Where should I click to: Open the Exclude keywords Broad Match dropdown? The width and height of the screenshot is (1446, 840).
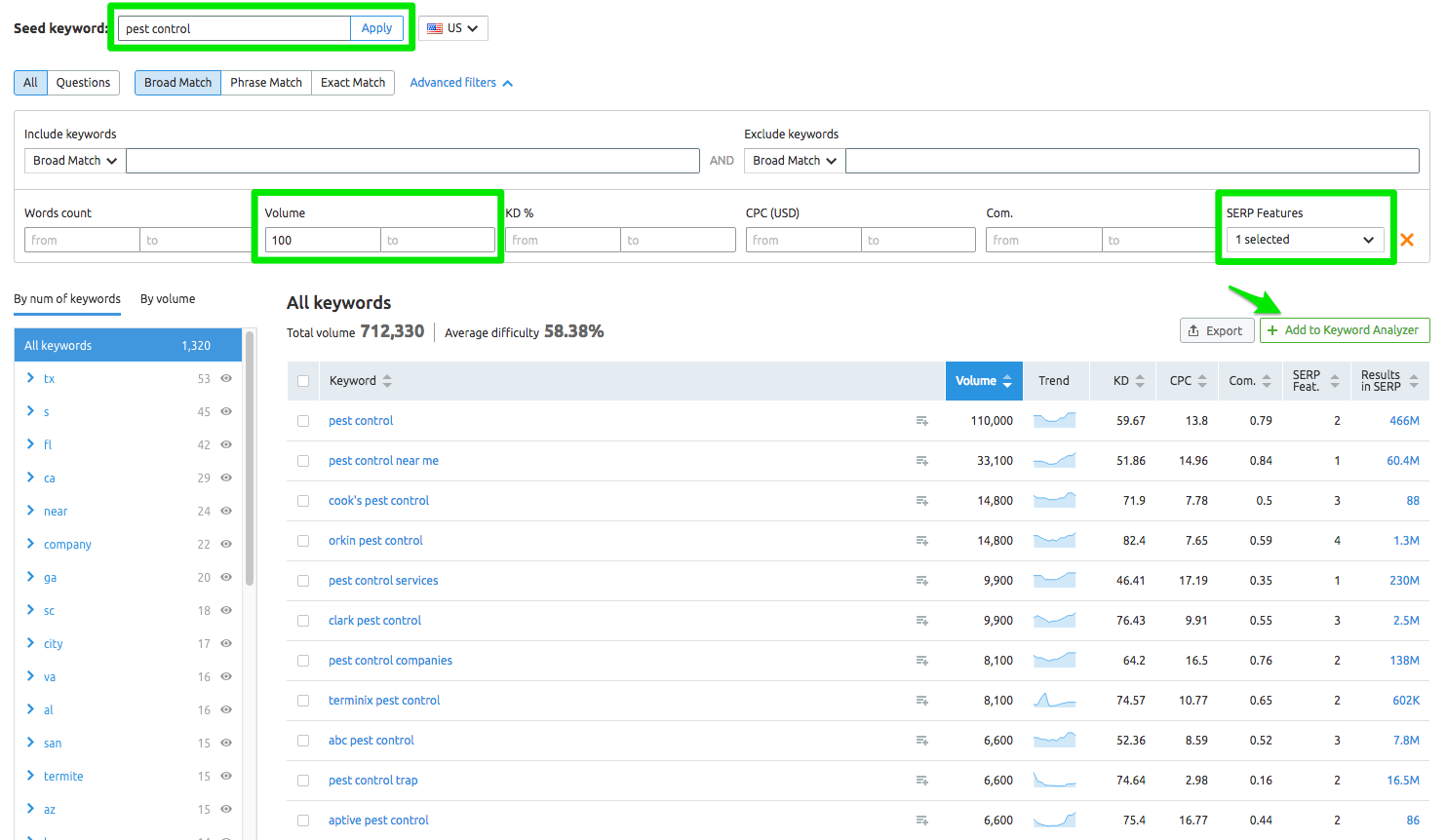click(x=793, y=160)
